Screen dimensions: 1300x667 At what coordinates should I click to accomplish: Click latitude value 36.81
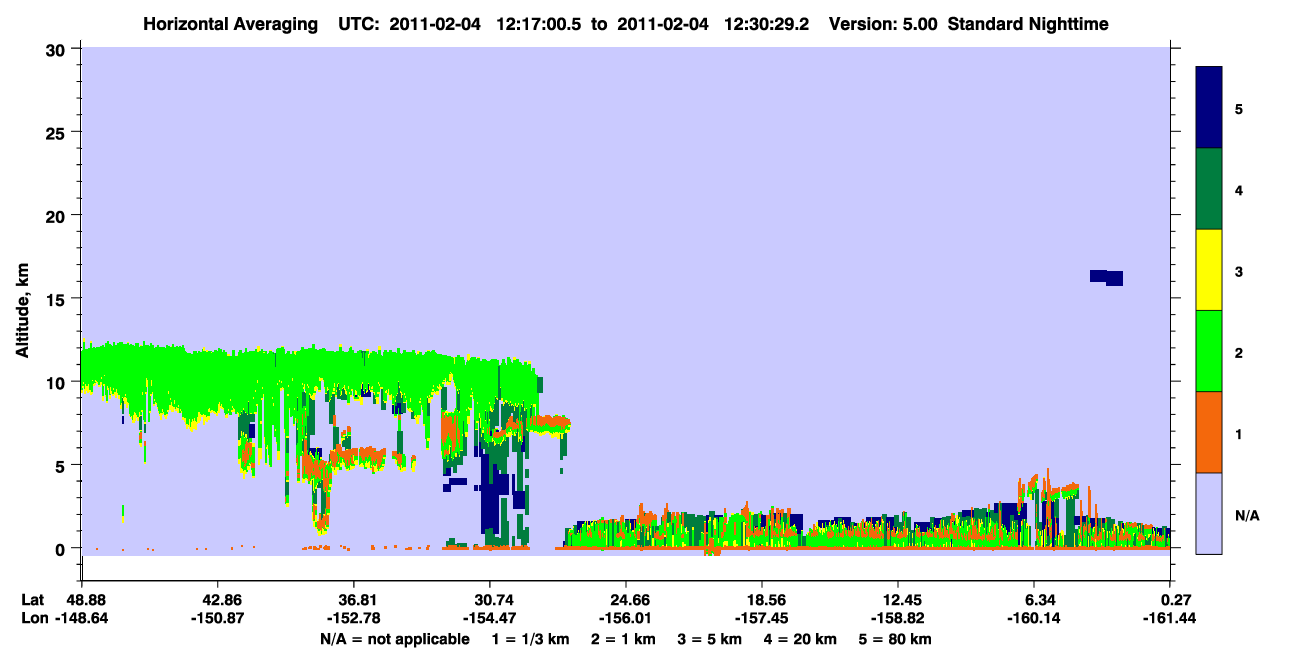pos(353,600)
